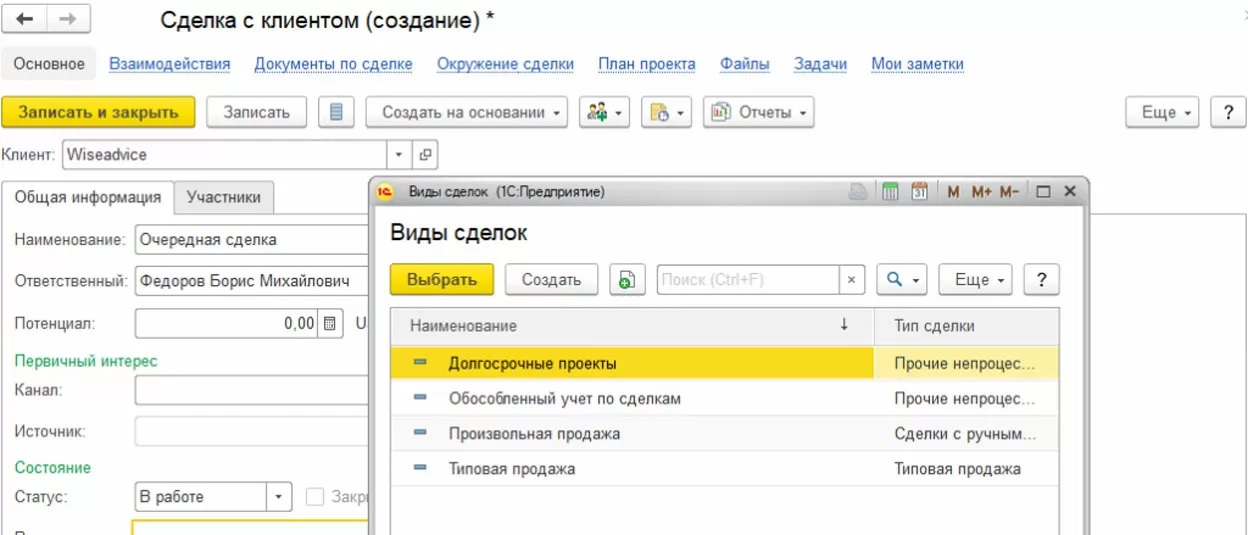Screen dimensions: 1248x535
Task: Click the M+ memory button
Action: click(981, 191)
